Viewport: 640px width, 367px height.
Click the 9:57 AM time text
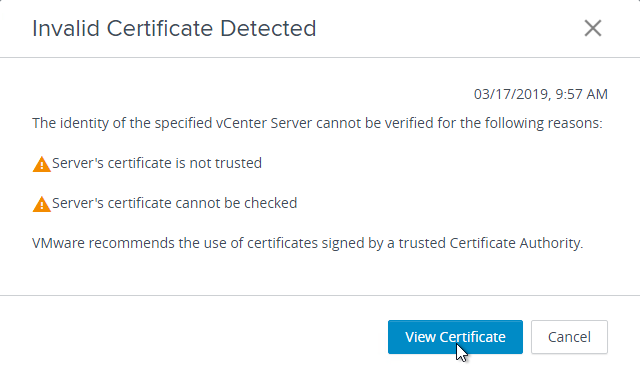(x=582, y=94)
